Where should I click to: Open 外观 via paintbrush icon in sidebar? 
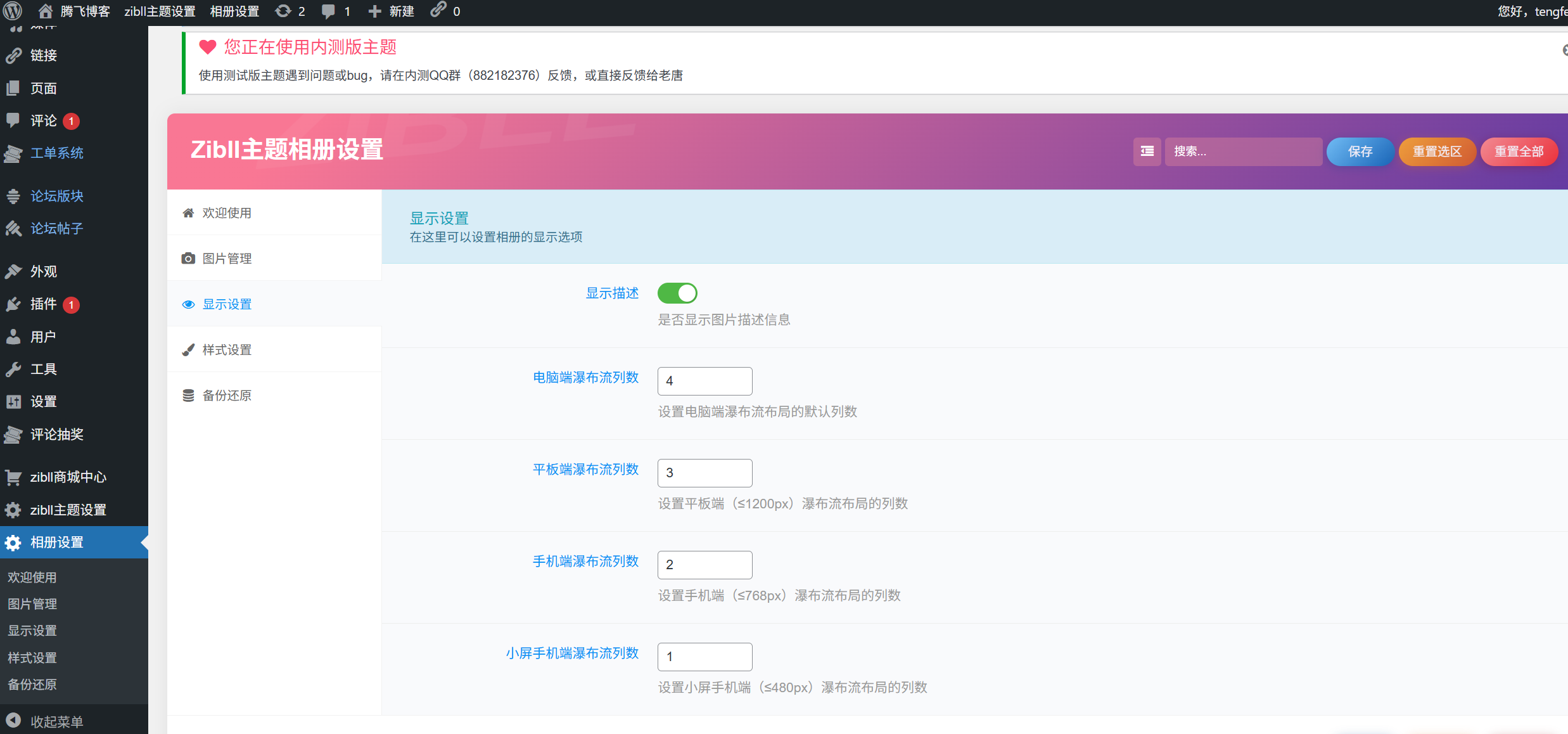click(42, 271)
